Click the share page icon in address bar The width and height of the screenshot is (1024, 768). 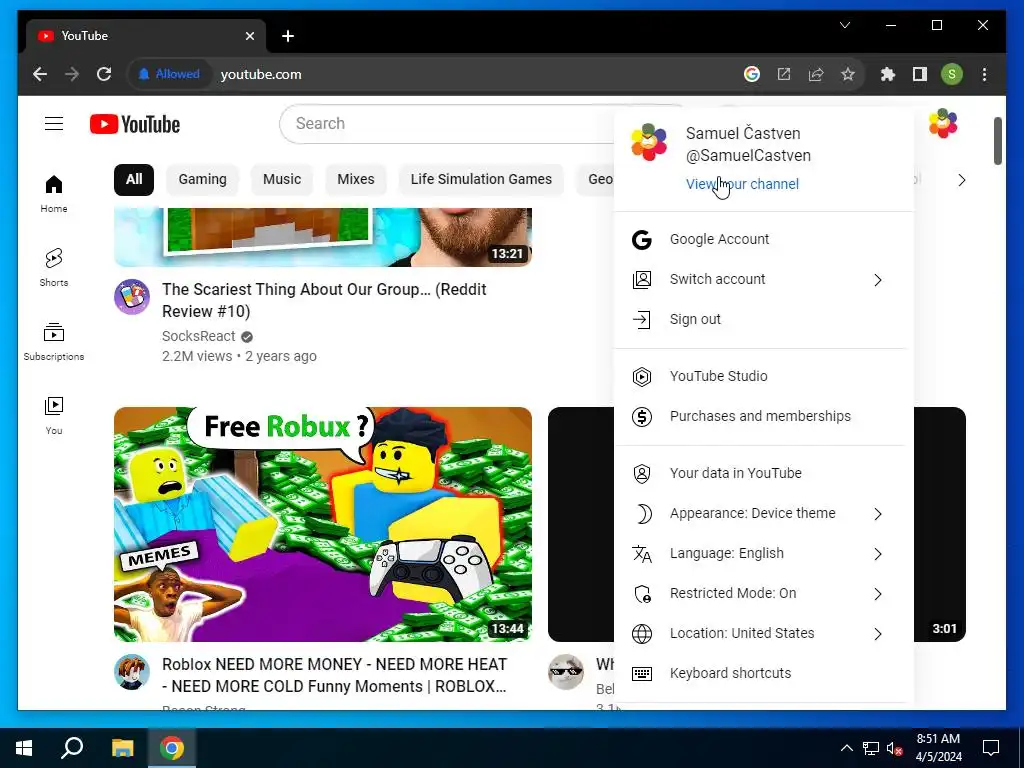pyautogui.click(x=816, y=74)
